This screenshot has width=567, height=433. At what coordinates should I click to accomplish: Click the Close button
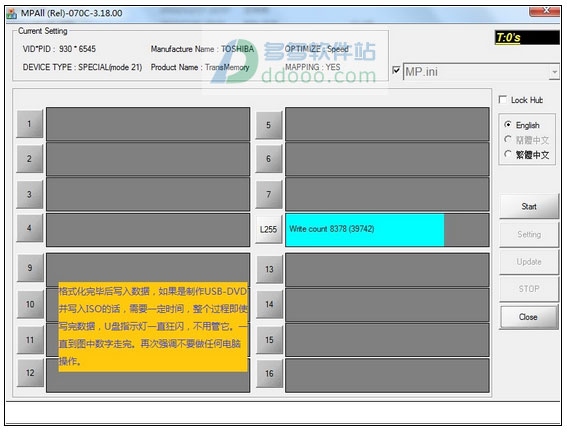(x=529, y=317)
